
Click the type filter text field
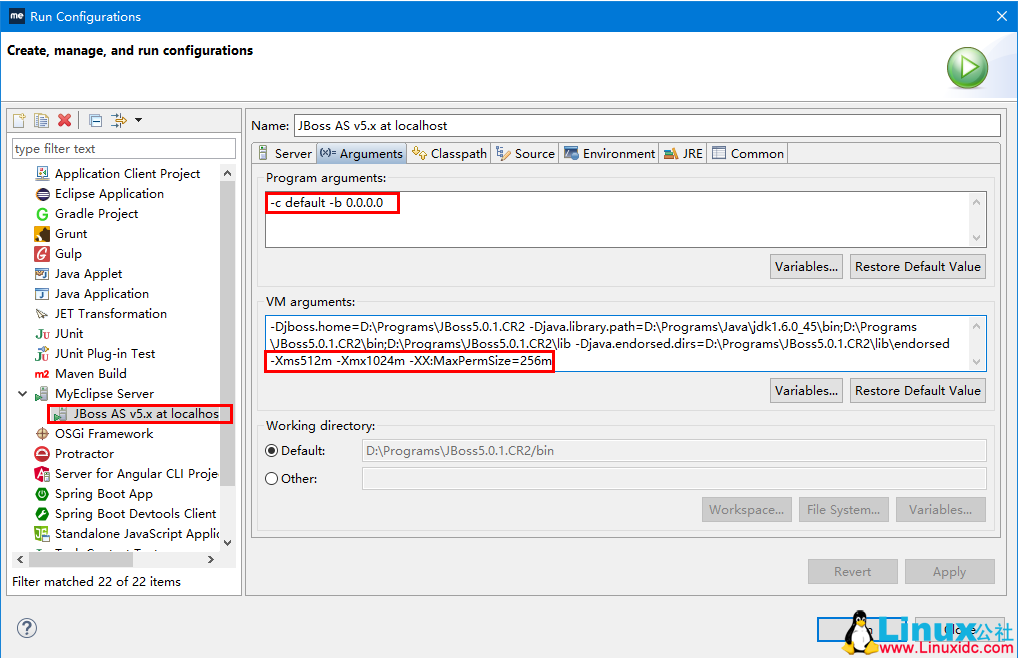click(x=122, y=149)
